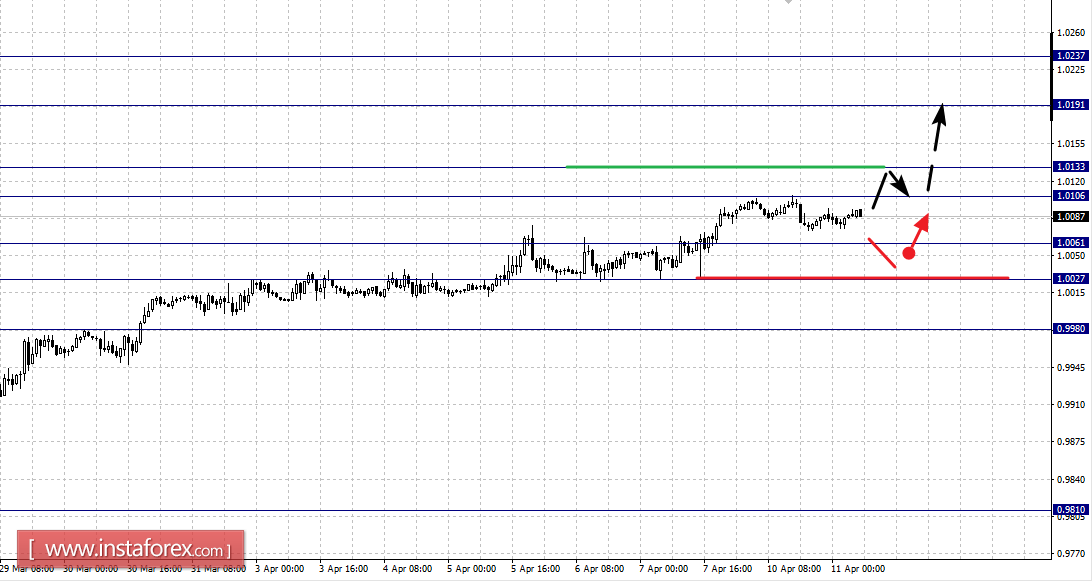Screen dimensions: 1092x581
Task: Click the 0.9840 price scale value
Action: coord(1070,479)
